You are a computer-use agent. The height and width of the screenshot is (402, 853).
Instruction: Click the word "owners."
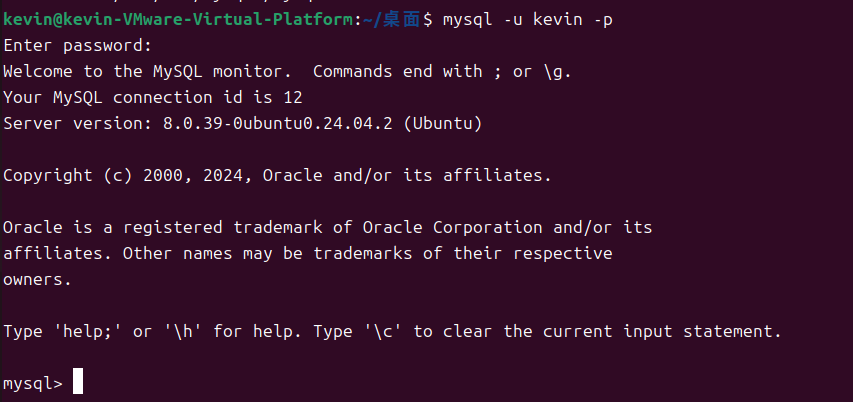(x=37, y=279)
